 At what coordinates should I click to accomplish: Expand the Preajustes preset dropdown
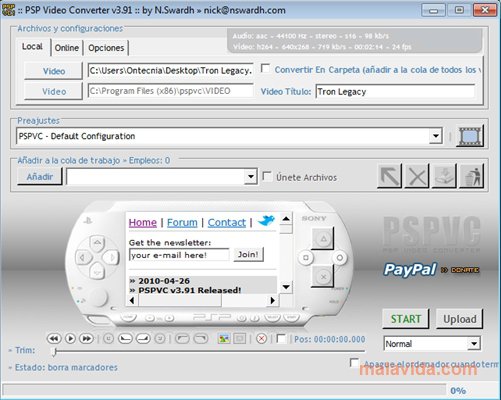pyautogui.click(x=435, y=136)
